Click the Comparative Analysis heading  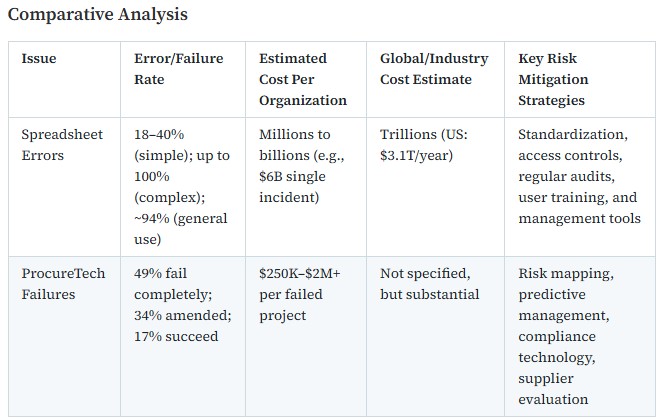[x=97, y=15]
